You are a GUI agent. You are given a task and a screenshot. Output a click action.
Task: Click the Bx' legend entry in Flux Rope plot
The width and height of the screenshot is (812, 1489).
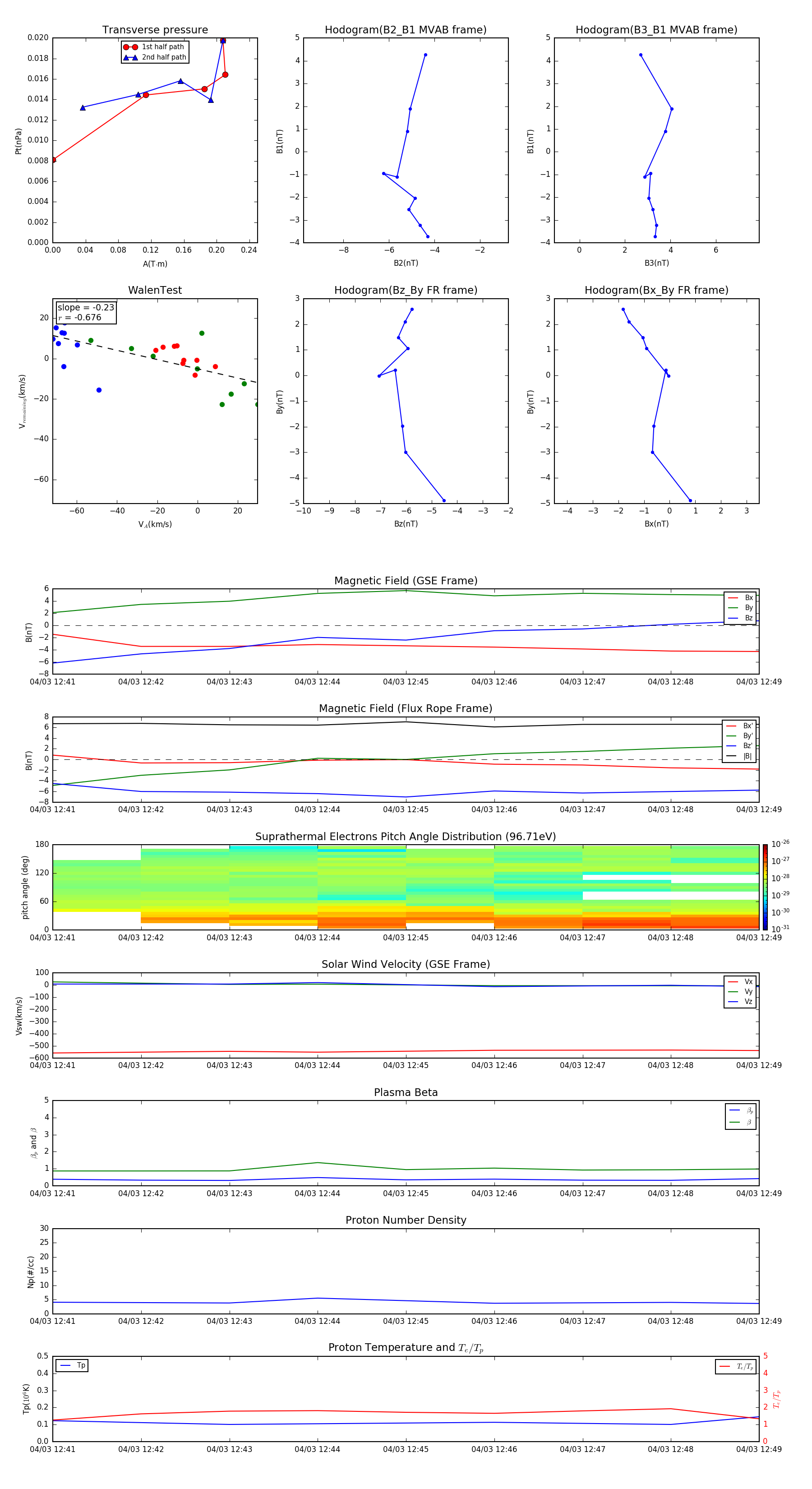click(x=740, y=726)
